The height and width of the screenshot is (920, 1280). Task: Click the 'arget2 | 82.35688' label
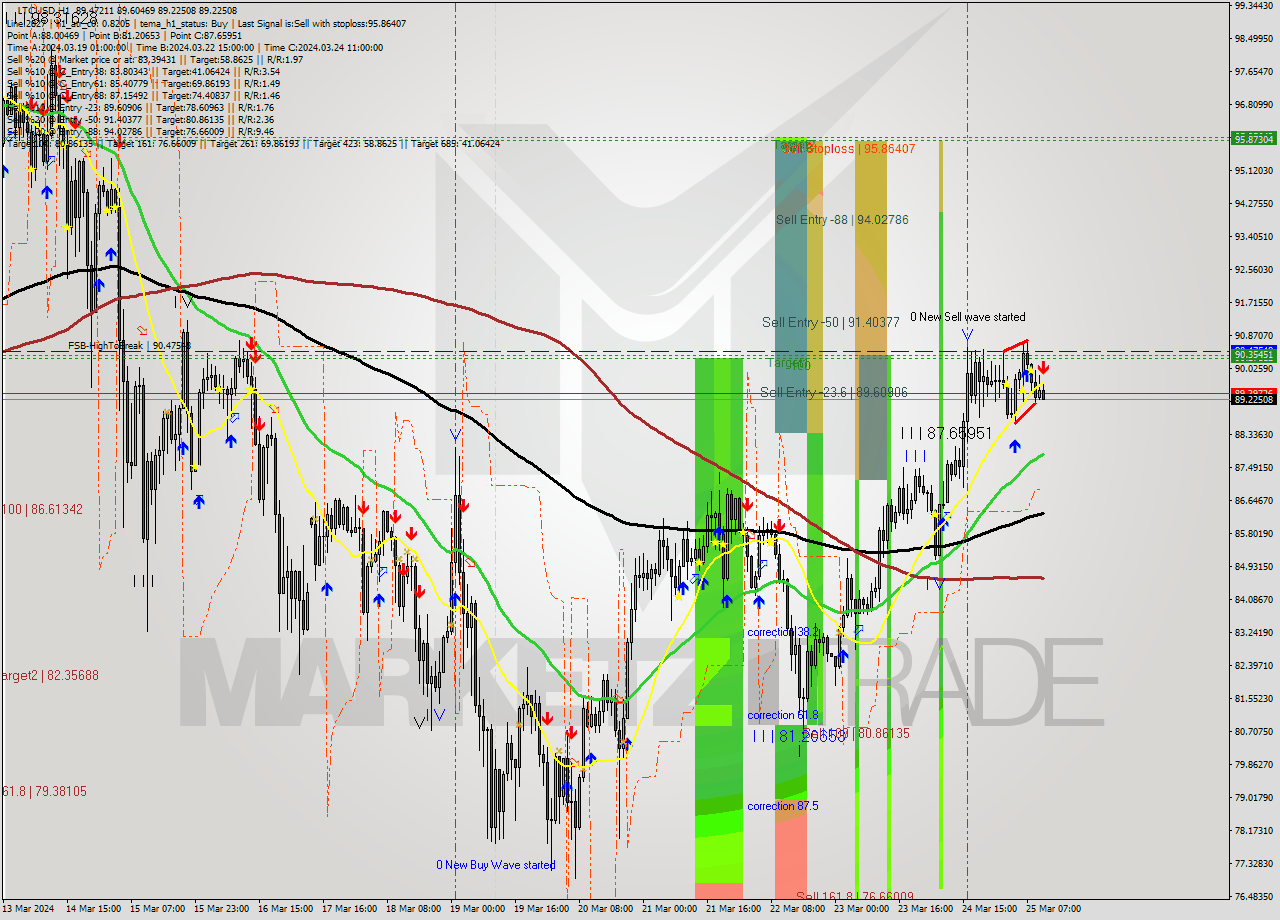click(x=50, y=675)
